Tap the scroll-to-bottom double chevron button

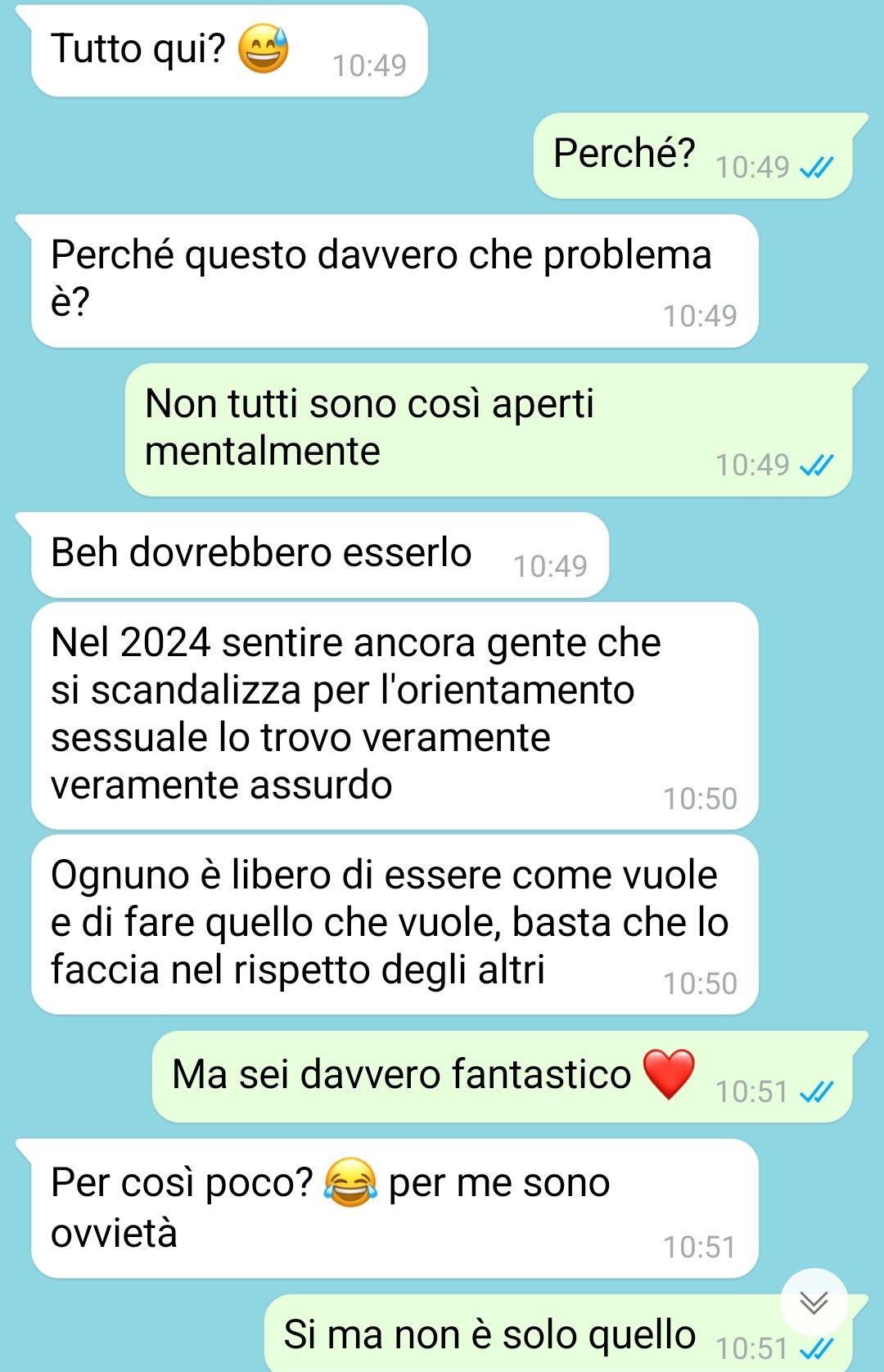(814, 1302)
